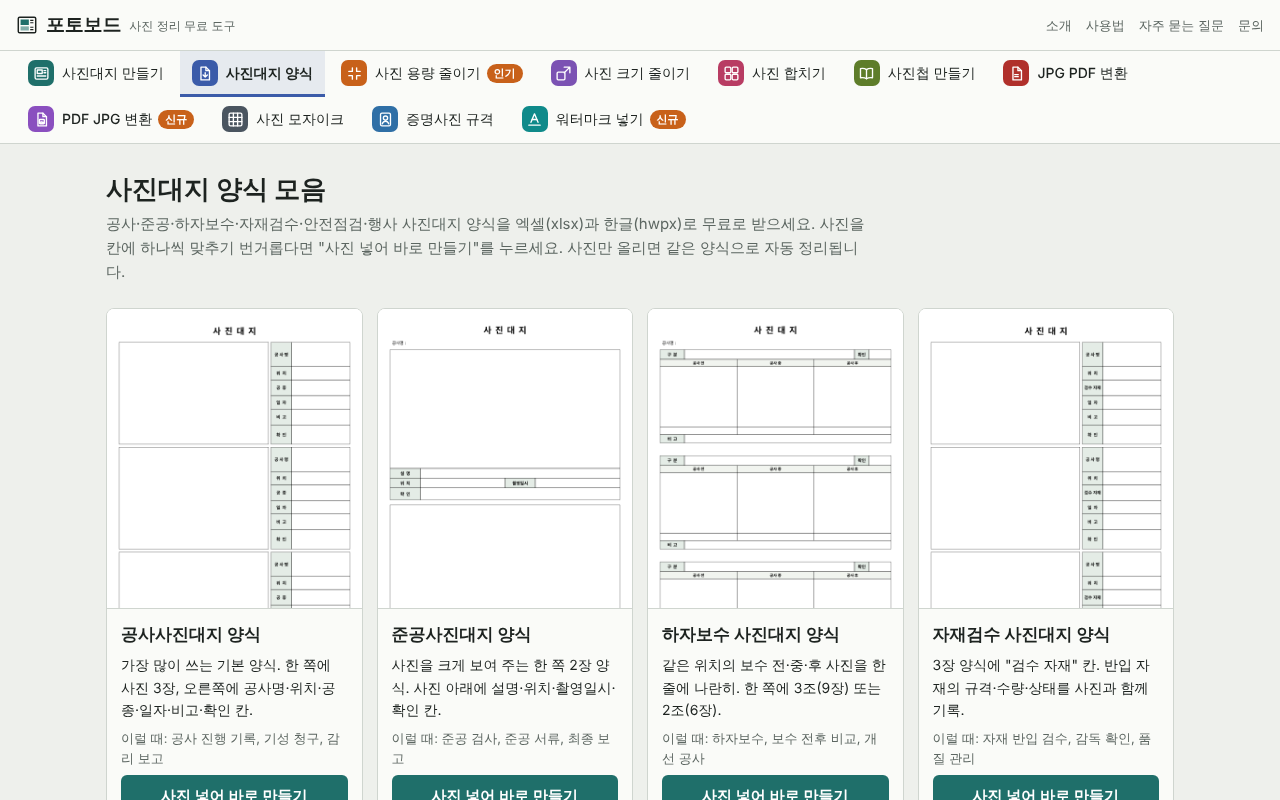Screen dimensions: 1280x800
Task: Switch to 사진첩 만들기 tool
Action: click(914, 73)
